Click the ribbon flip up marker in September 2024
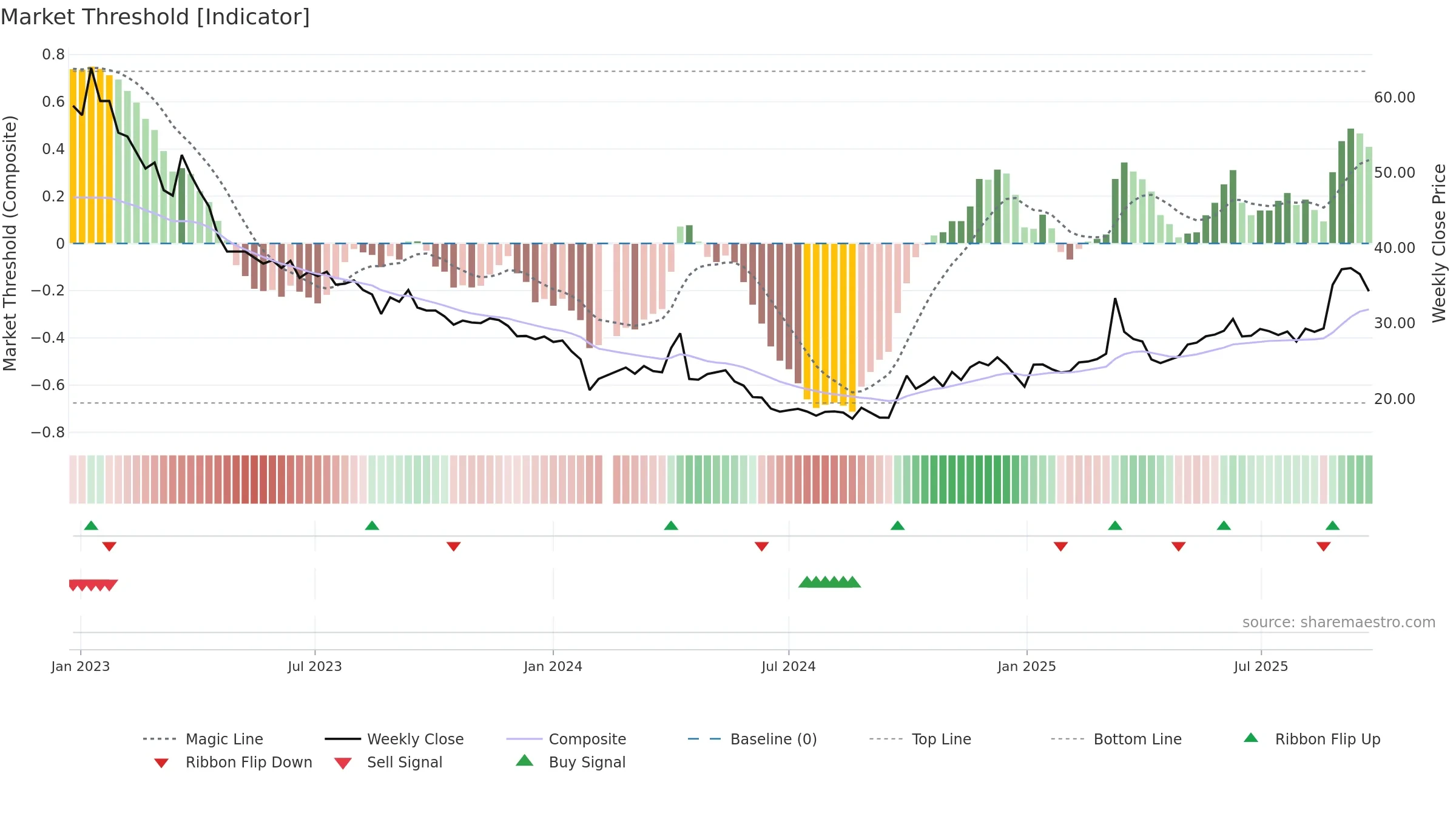The image size is (1456, 819). tap(897, 525)
